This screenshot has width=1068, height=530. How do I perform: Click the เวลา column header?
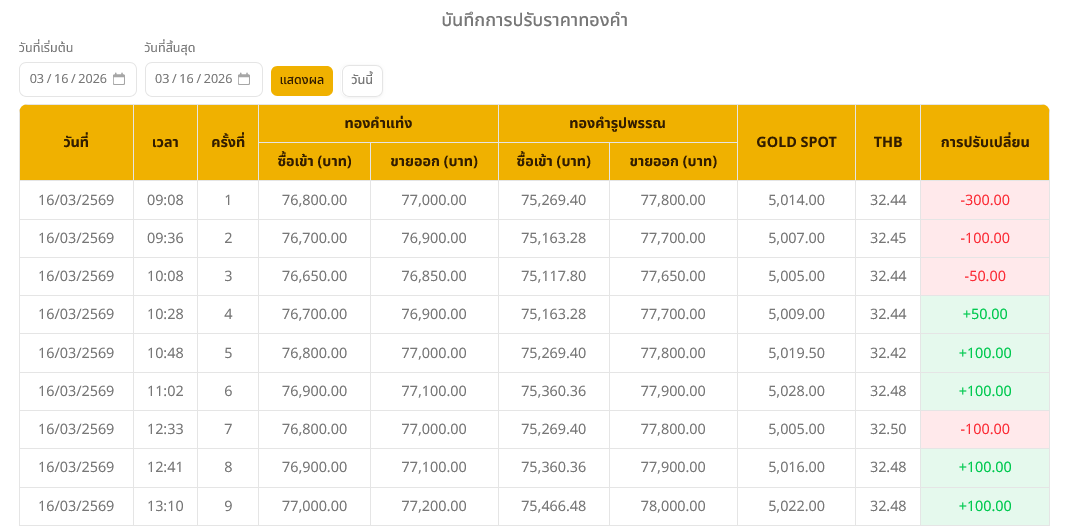tap(165, 142)
